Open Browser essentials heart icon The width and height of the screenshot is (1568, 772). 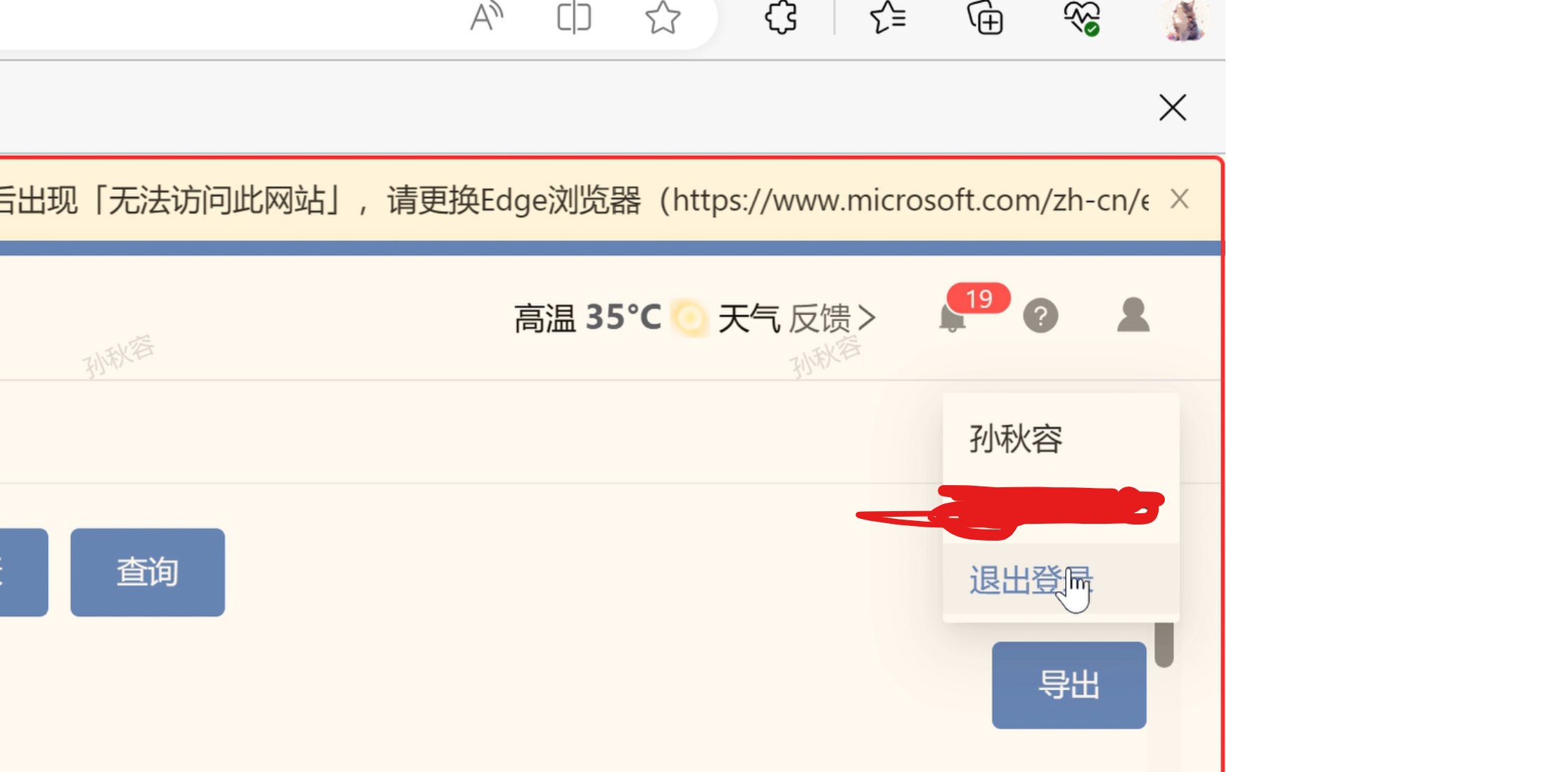(x=1082, y=17)
